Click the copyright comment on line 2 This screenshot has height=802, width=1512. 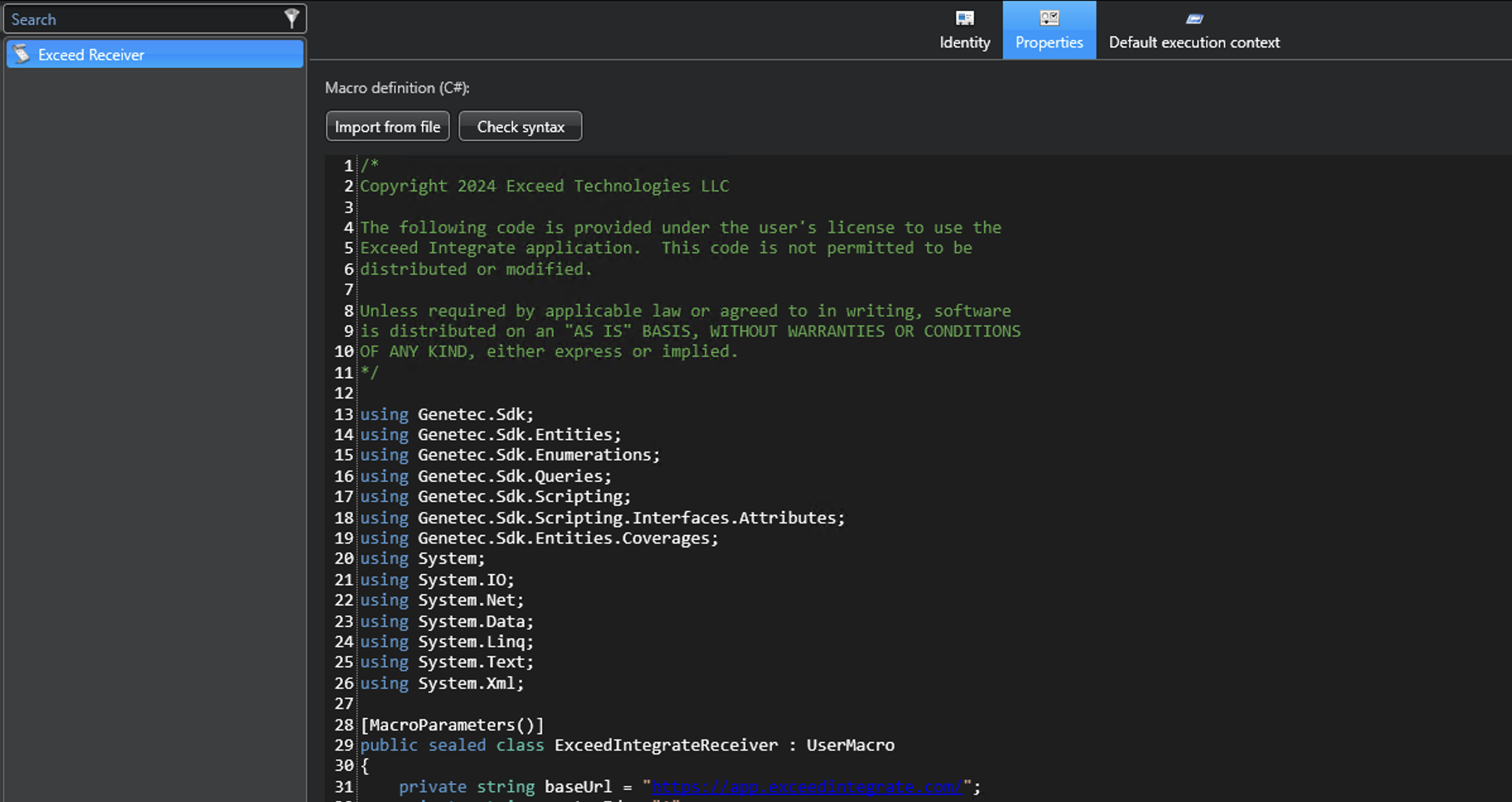544,186
